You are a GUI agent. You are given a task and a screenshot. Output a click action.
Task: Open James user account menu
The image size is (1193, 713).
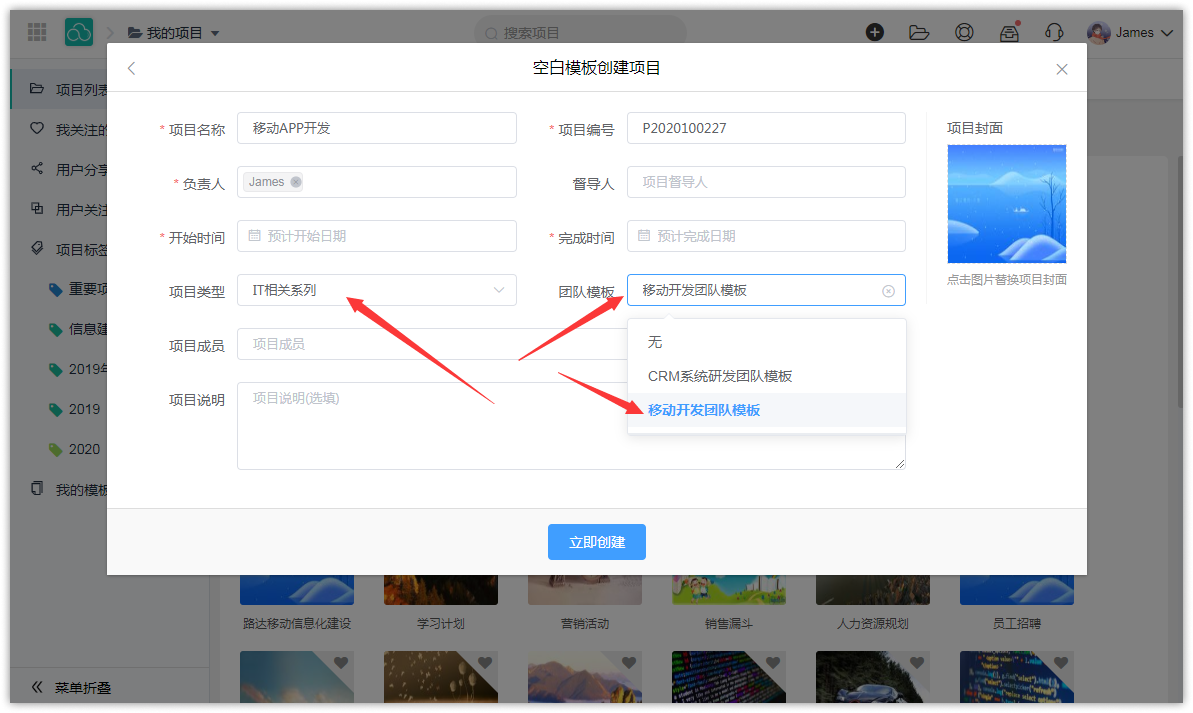click(x=1120, y=33)
